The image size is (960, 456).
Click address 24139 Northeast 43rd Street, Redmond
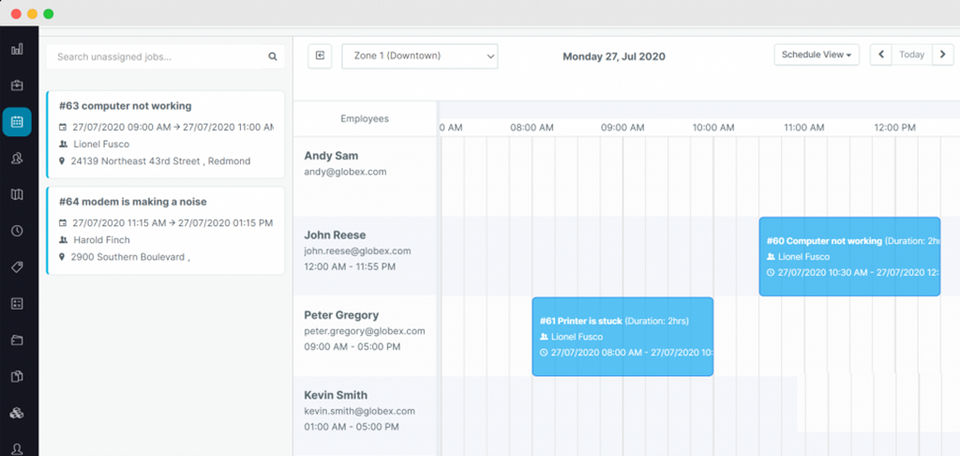160,162
